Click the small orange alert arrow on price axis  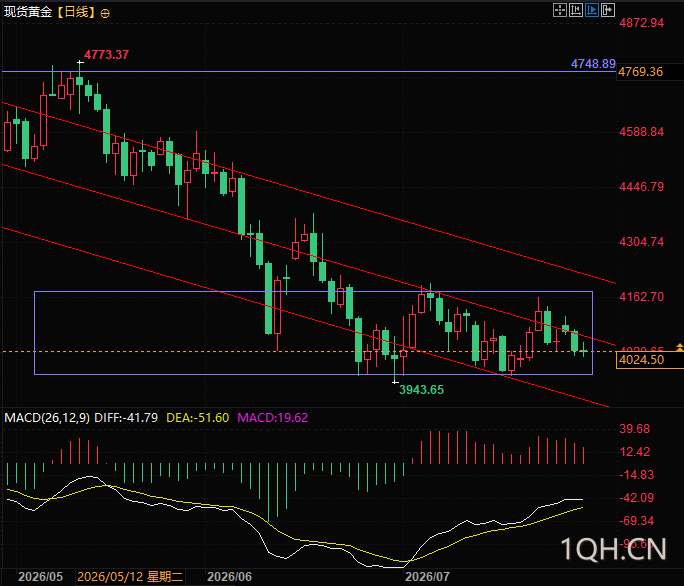pyautogui.click(x=680, y=347)
